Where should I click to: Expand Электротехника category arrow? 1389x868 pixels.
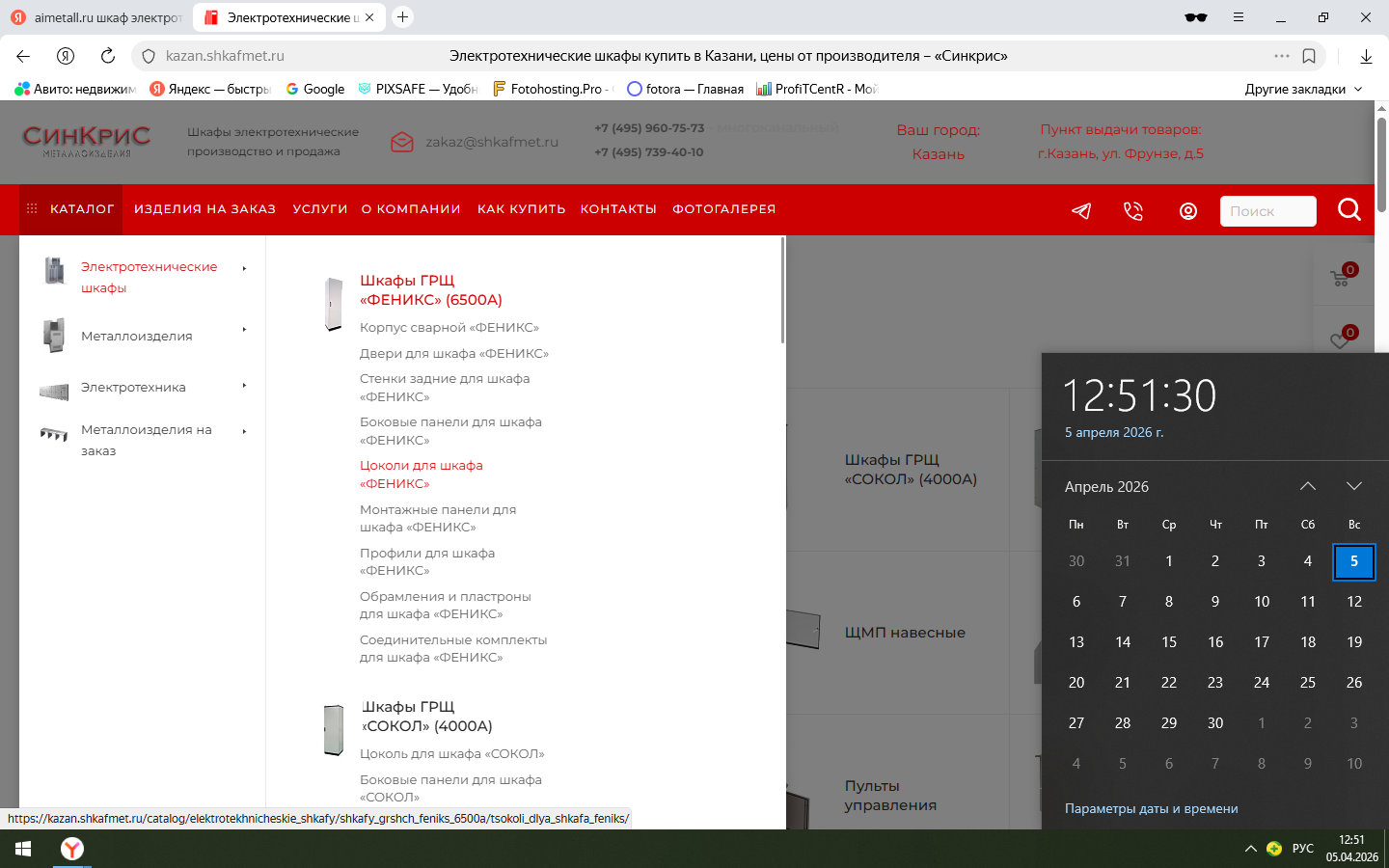coord(245,386)
